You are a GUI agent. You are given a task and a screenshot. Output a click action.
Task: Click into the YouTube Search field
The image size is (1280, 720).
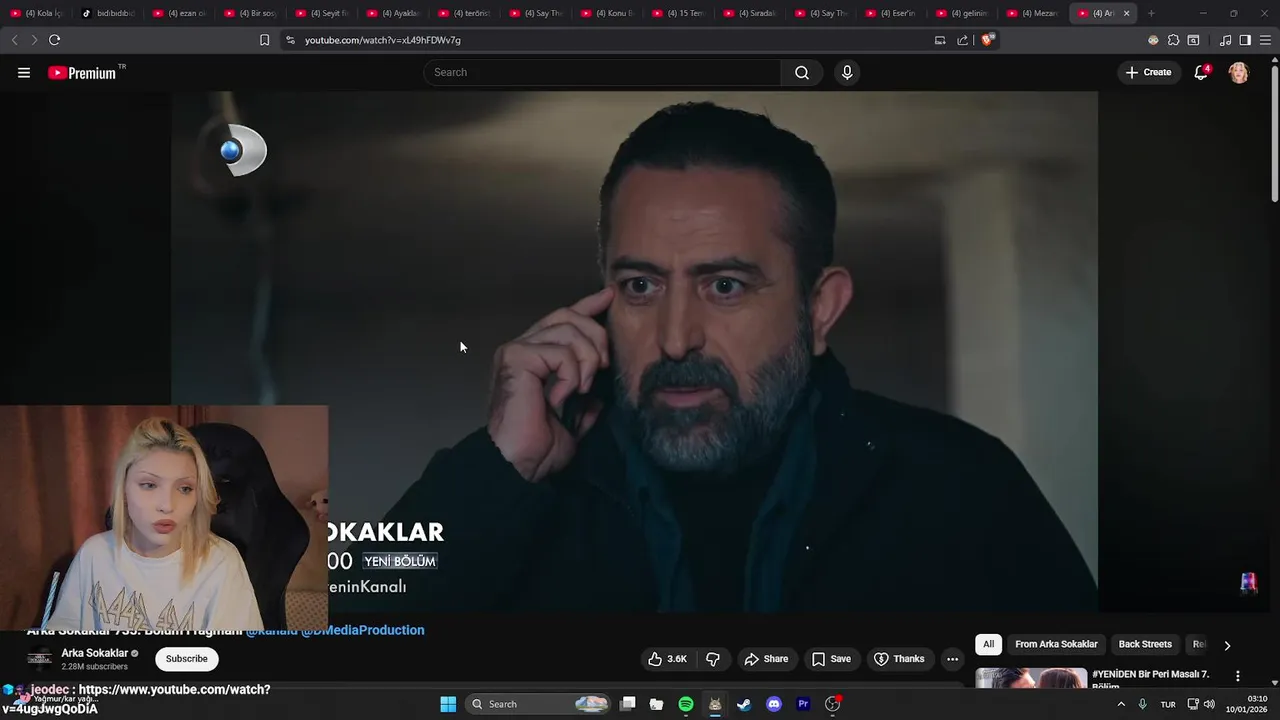pyautogui.click(x=603, y=73)
